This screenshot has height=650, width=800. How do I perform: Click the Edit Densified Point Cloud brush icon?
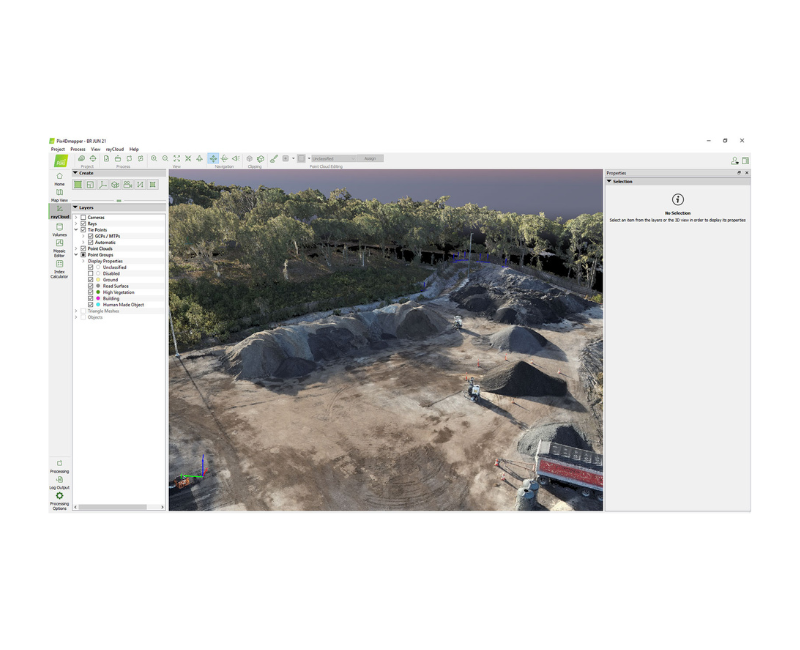[274, 159]
